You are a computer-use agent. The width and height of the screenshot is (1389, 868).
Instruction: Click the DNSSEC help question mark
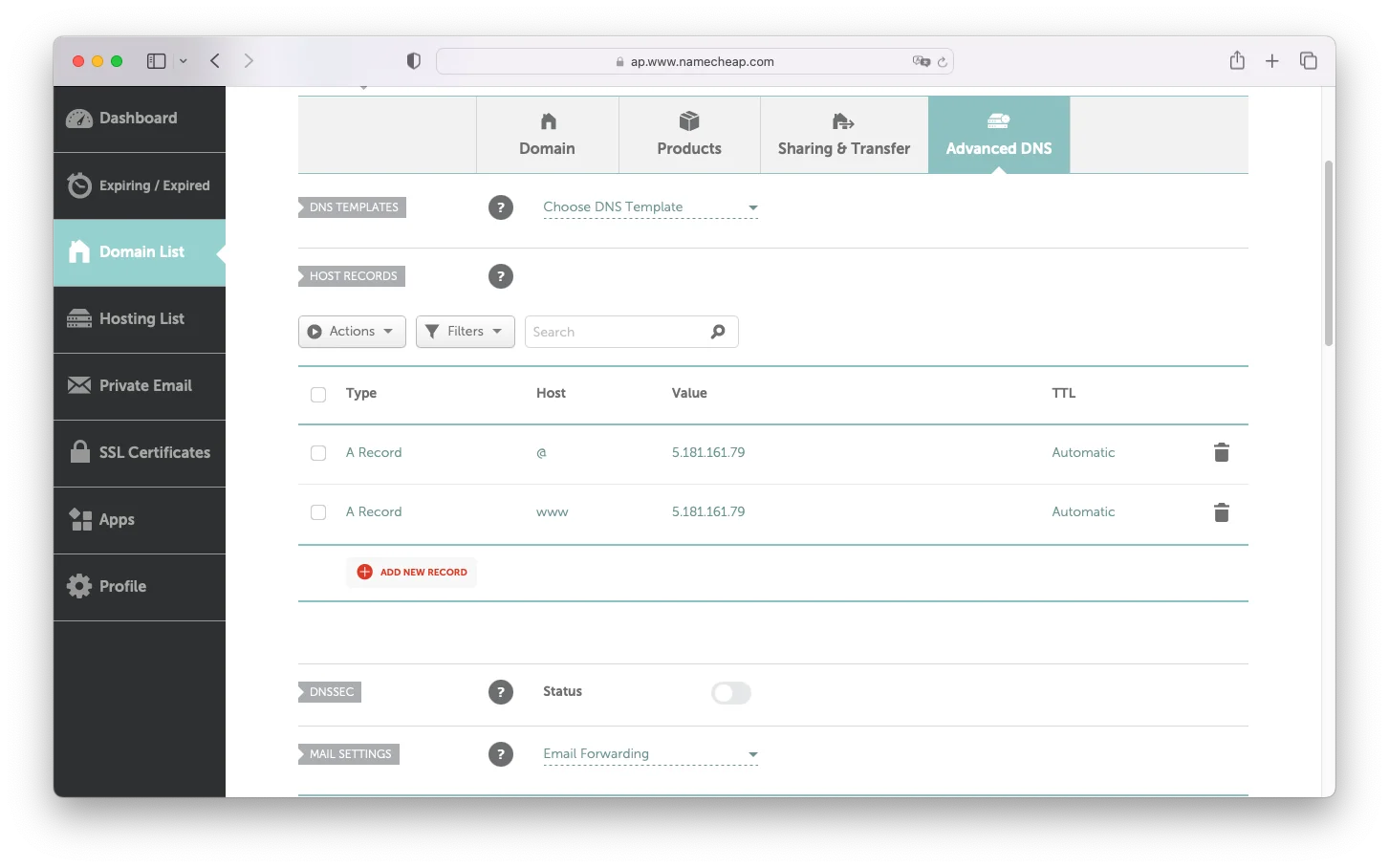tap(501, 692)
